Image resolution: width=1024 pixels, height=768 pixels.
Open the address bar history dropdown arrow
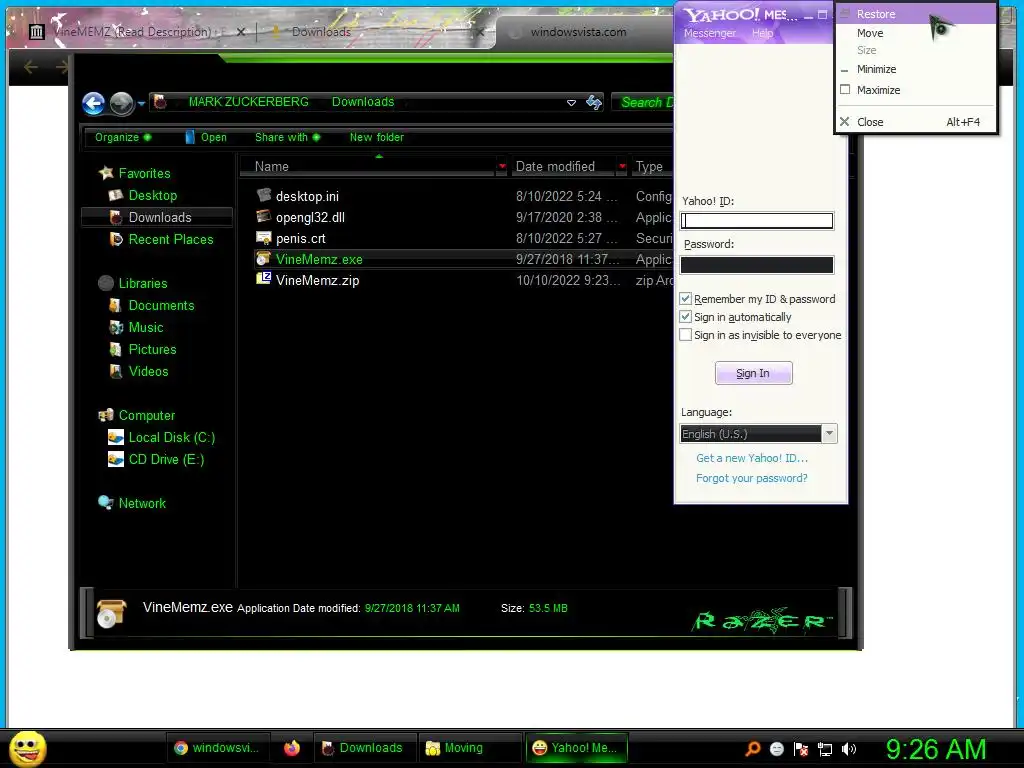(x=571, y=103)
